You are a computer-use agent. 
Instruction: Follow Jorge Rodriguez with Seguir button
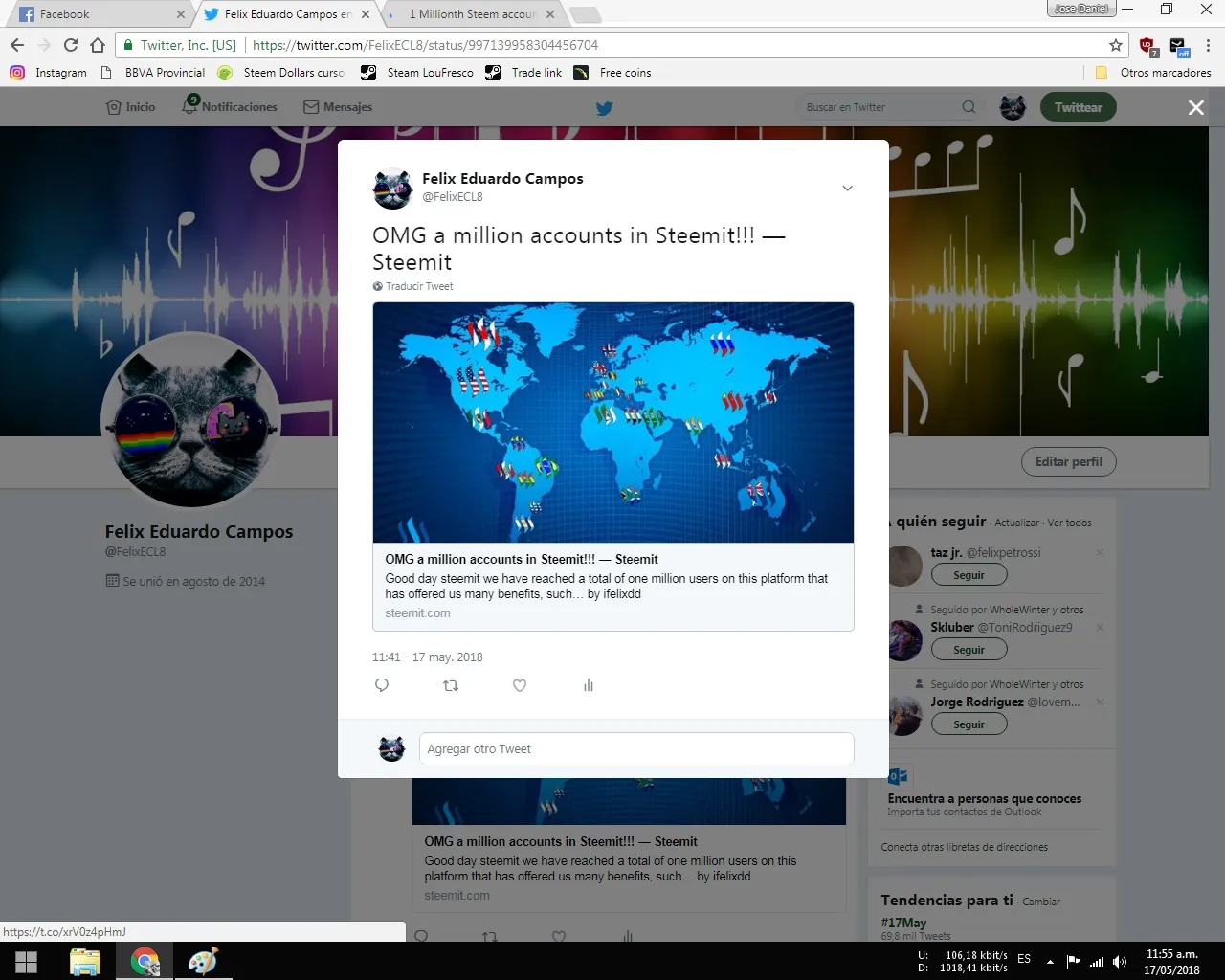click(969, 724)
